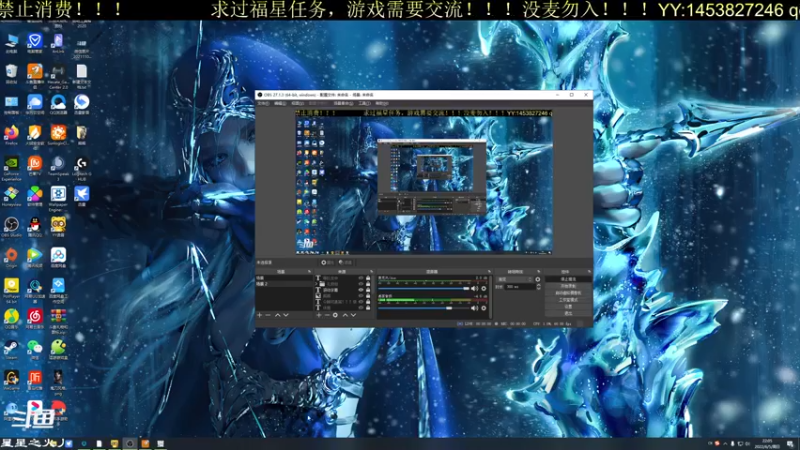Viewport: 800px width, 450px height.
Task: Open Firefox from the desktop
Action: click(x=11, y=134)
